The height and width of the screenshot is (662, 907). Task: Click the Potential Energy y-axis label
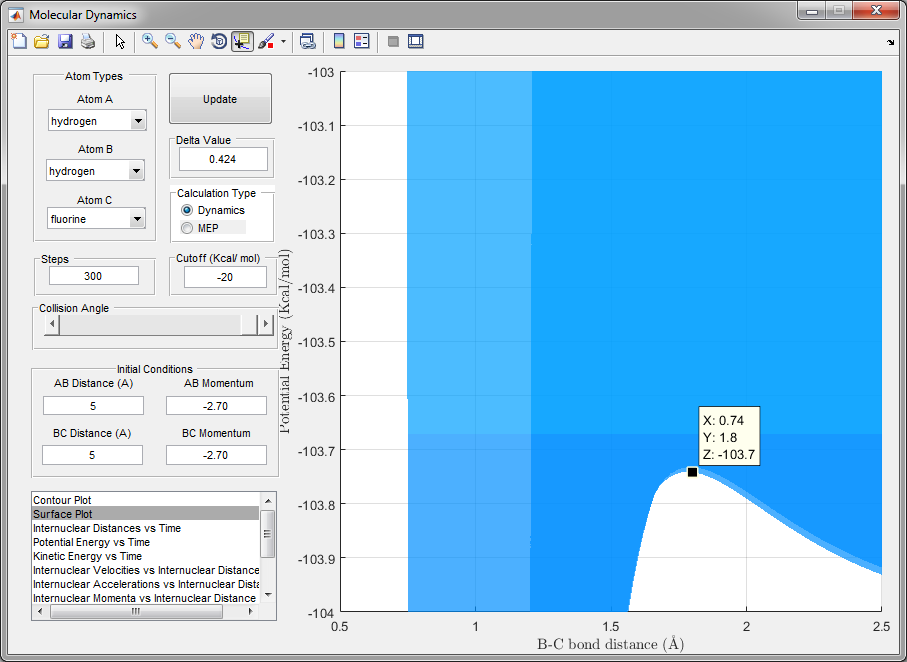click(285, 341)
